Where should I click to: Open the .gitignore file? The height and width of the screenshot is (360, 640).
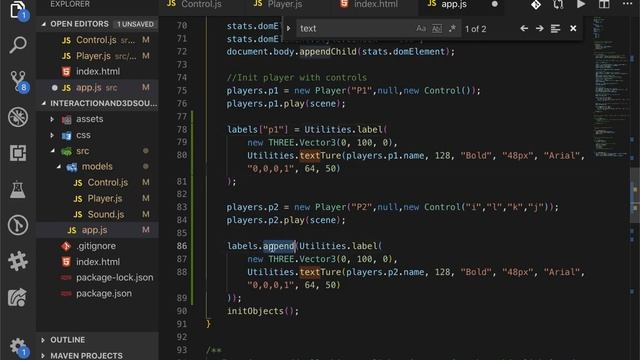pyautogui.click(x=98, y=246)
